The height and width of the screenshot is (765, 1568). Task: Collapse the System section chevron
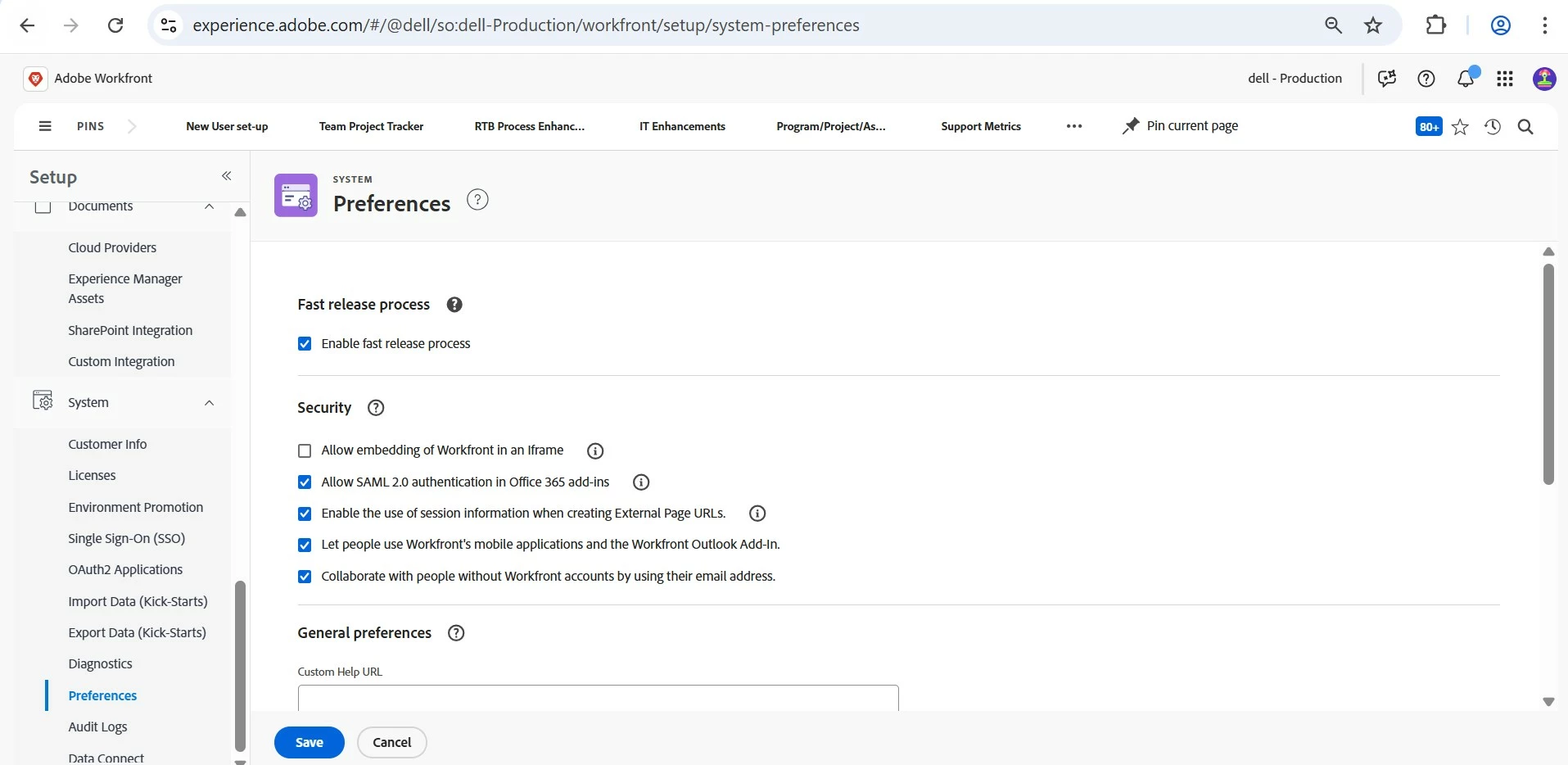click(209, 403)
